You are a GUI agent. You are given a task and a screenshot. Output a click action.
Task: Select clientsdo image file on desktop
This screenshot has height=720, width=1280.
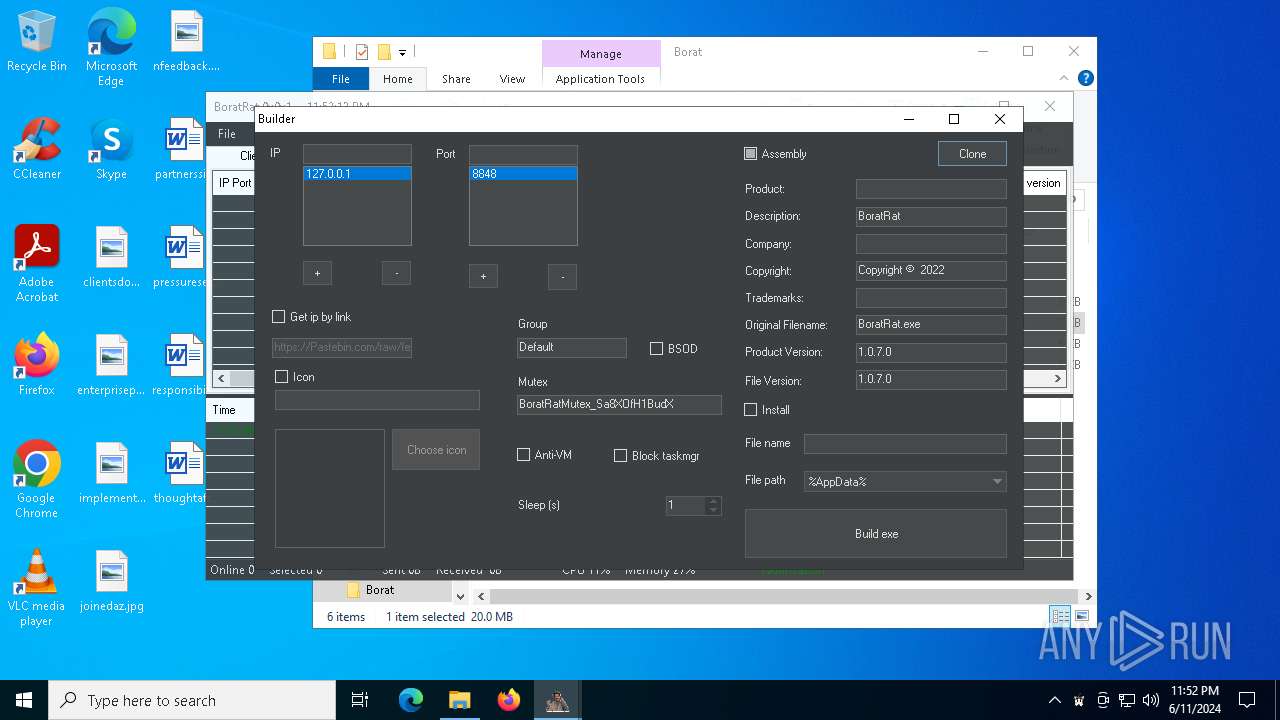tap(111, 256)
